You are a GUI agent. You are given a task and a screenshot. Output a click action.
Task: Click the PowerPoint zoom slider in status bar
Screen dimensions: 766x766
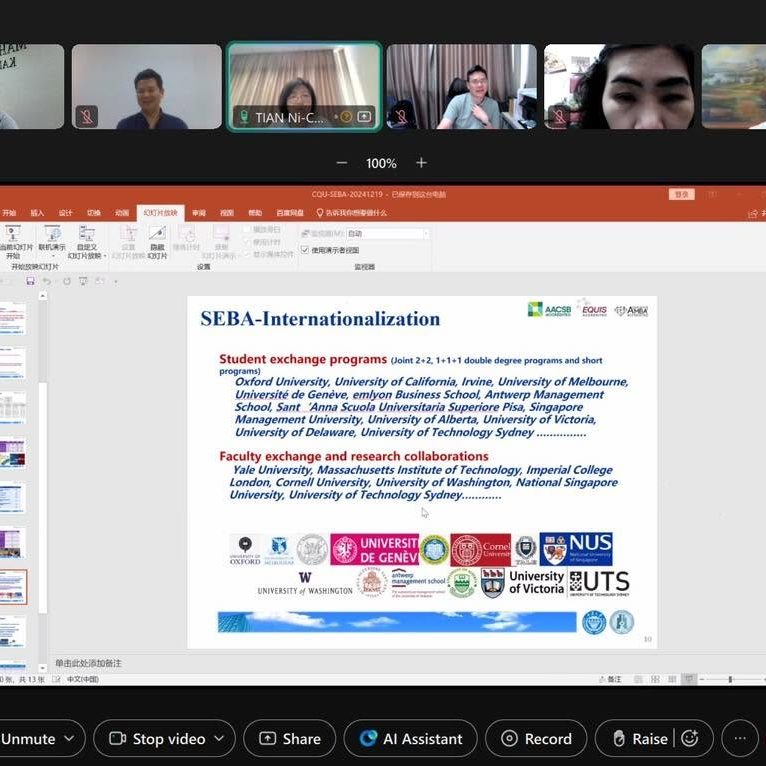pyautogui.click(x=730, y=679)
